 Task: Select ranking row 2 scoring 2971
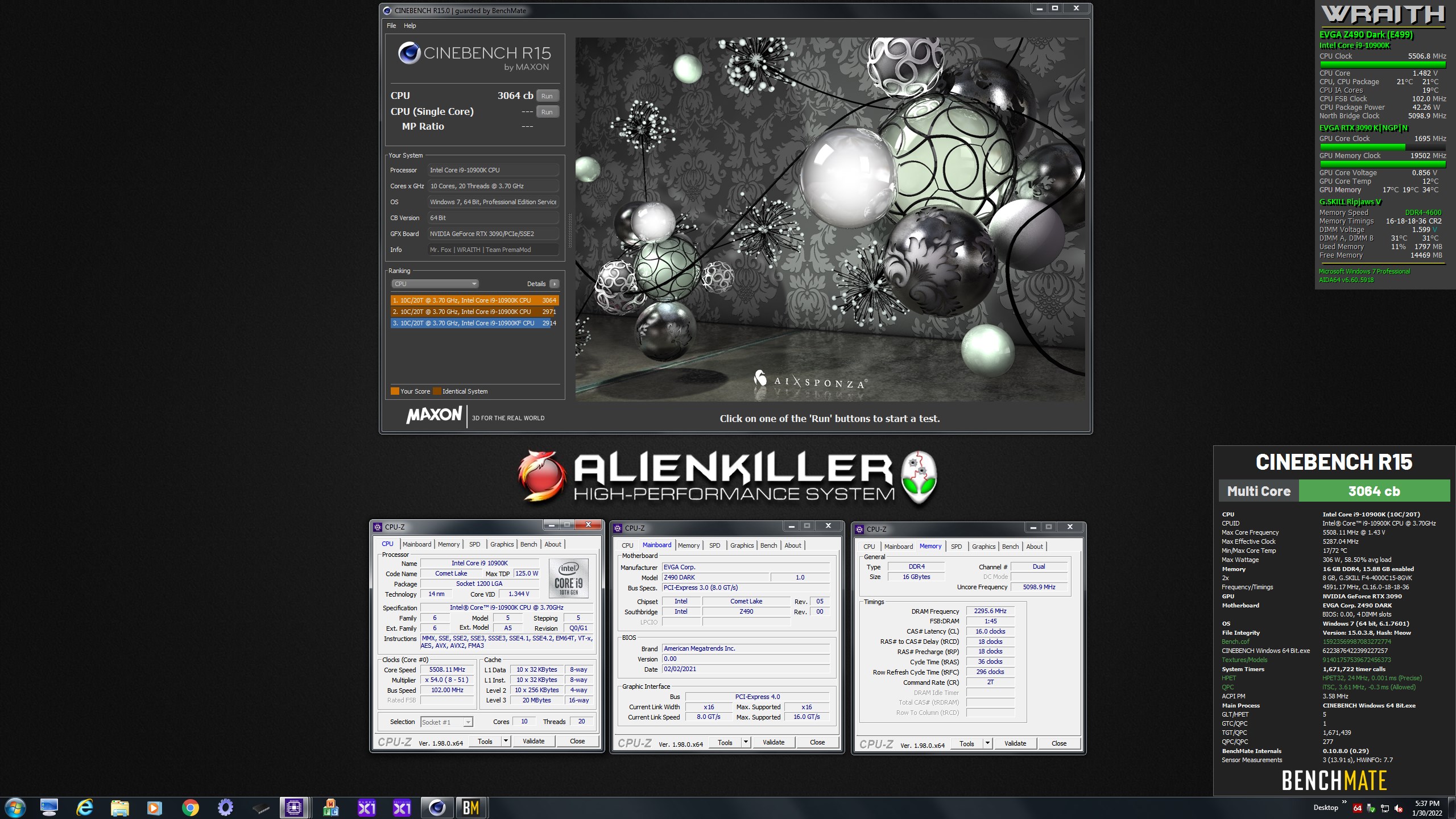(x=474, y=312)
